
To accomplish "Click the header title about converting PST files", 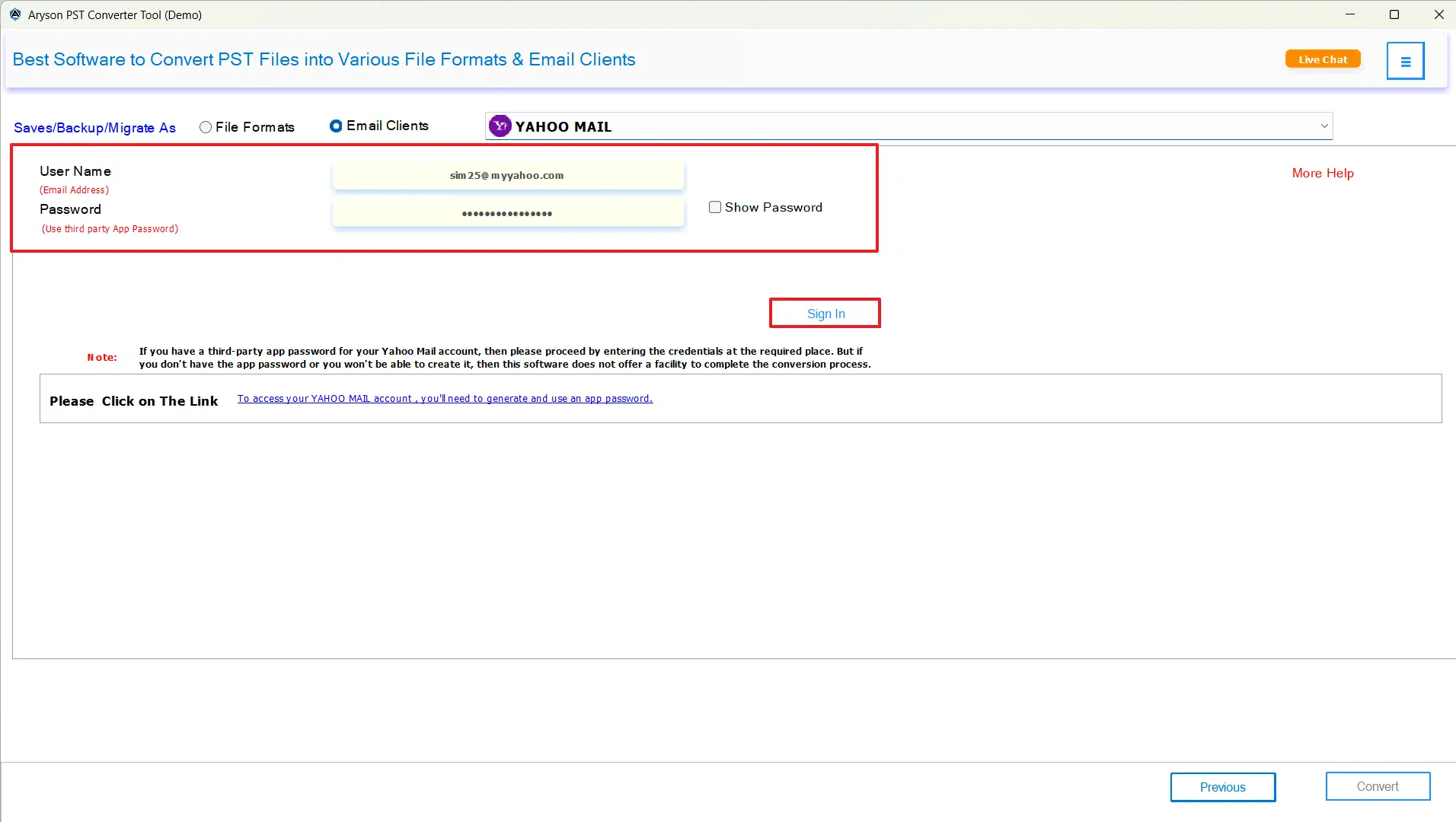I will 324,59.
